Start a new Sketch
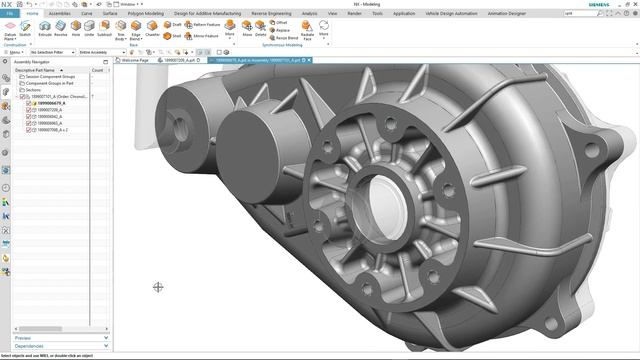This screenshot has height=360, width=640. [25, 29]
